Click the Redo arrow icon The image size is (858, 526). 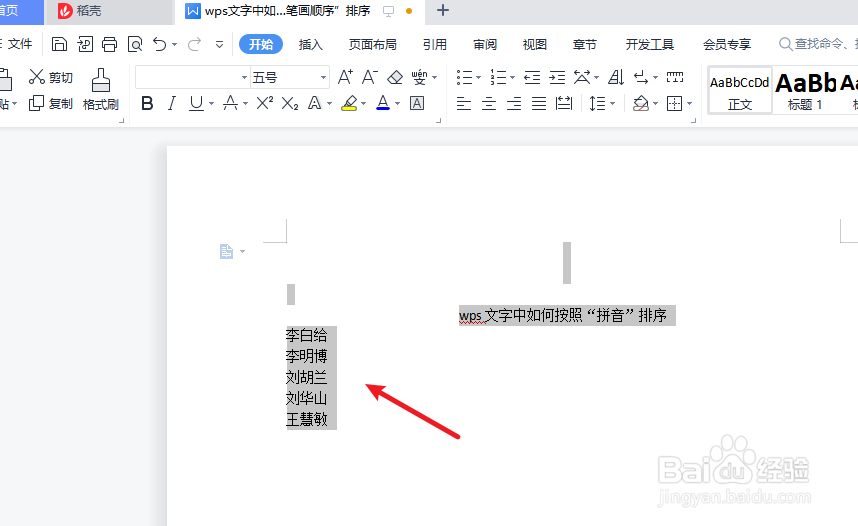coord(194,44)
